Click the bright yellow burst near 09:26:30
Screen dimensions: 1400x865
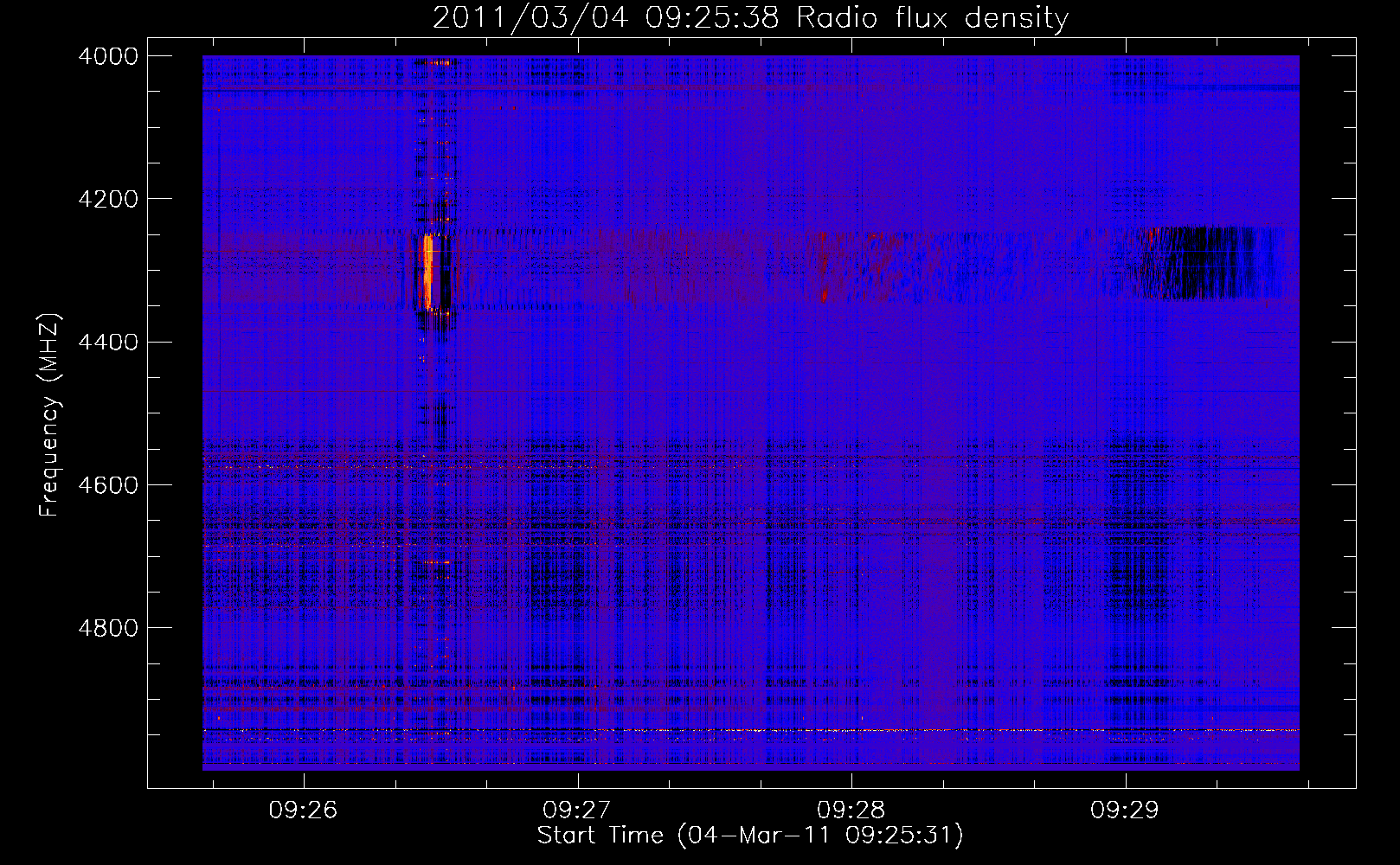(427, 272)
